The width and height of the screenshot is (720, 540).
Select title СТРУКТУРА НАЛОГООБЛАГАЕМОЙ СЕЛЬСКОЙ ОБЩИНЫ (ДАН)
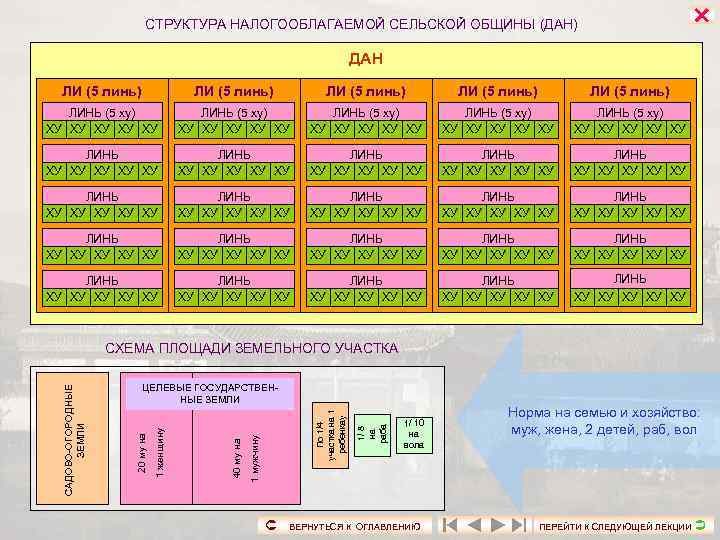361,24
